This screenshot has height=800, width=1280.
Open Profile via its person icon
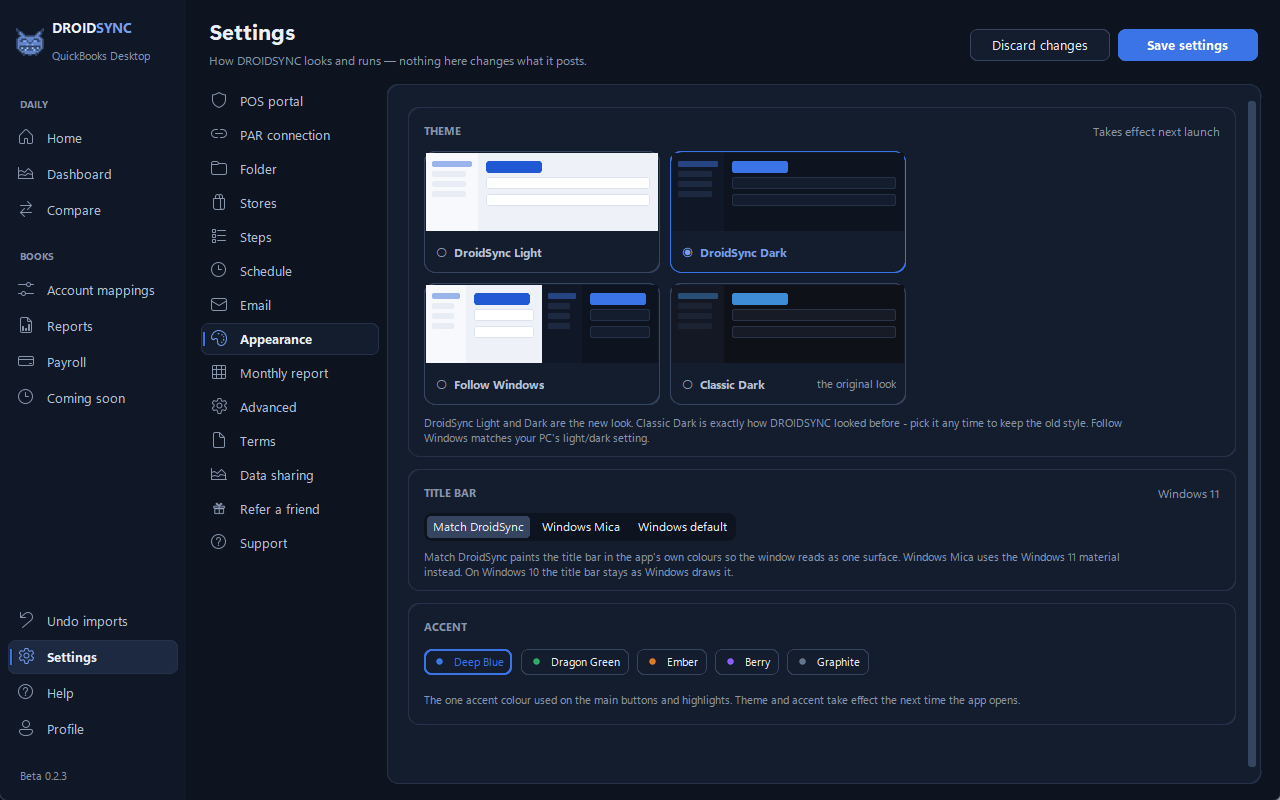tap(27, 729)
